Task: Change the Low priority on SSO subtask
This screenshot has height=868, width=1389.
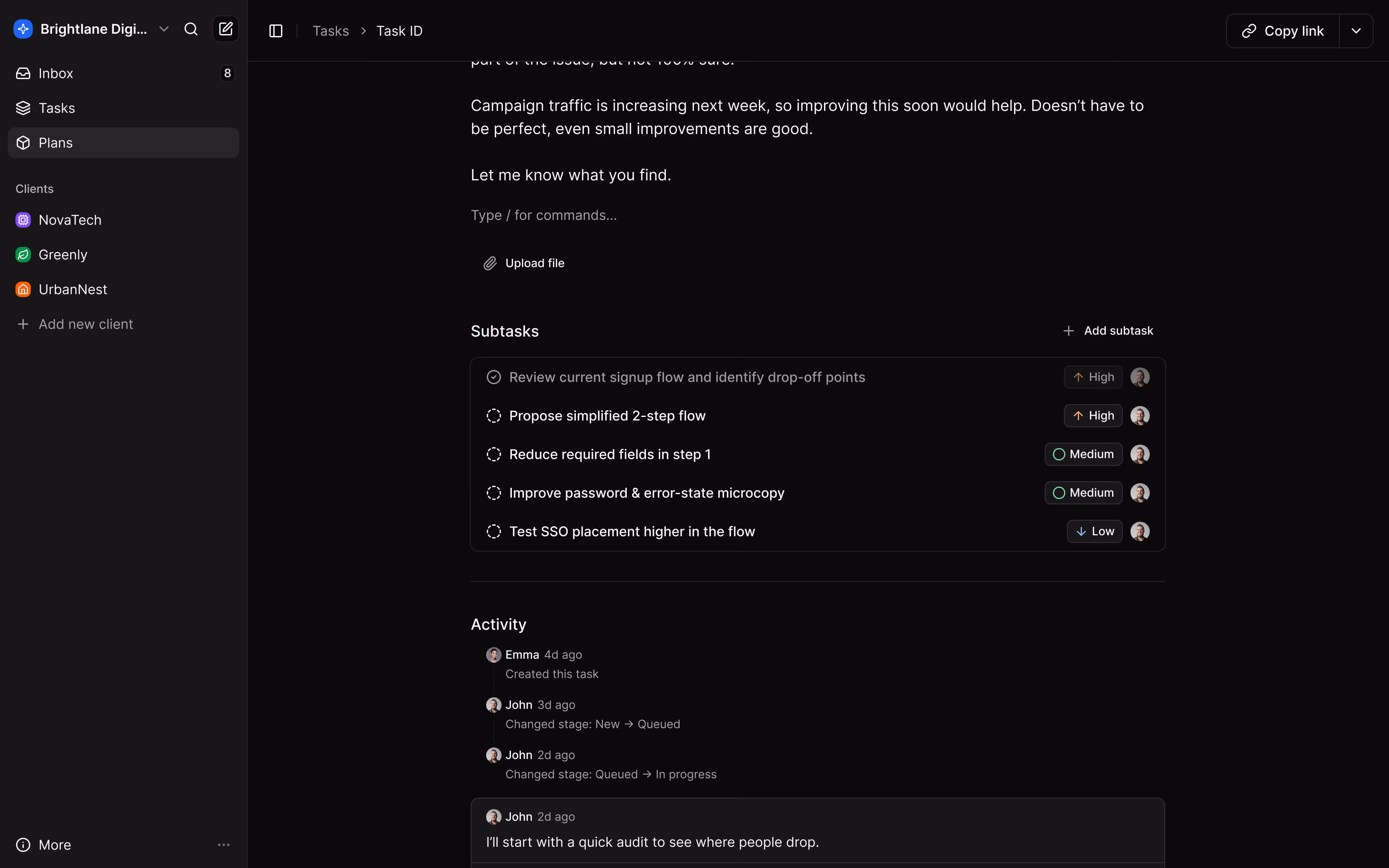Action: point(1094,531)
